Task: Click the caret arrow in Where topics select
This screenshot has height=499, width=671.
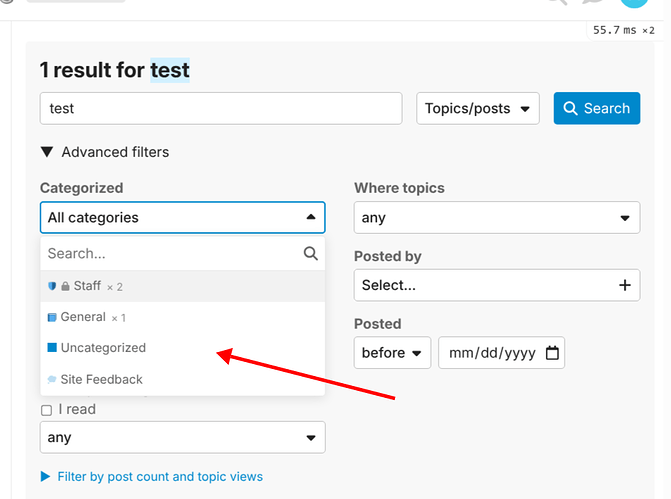Action: (625, 218)
